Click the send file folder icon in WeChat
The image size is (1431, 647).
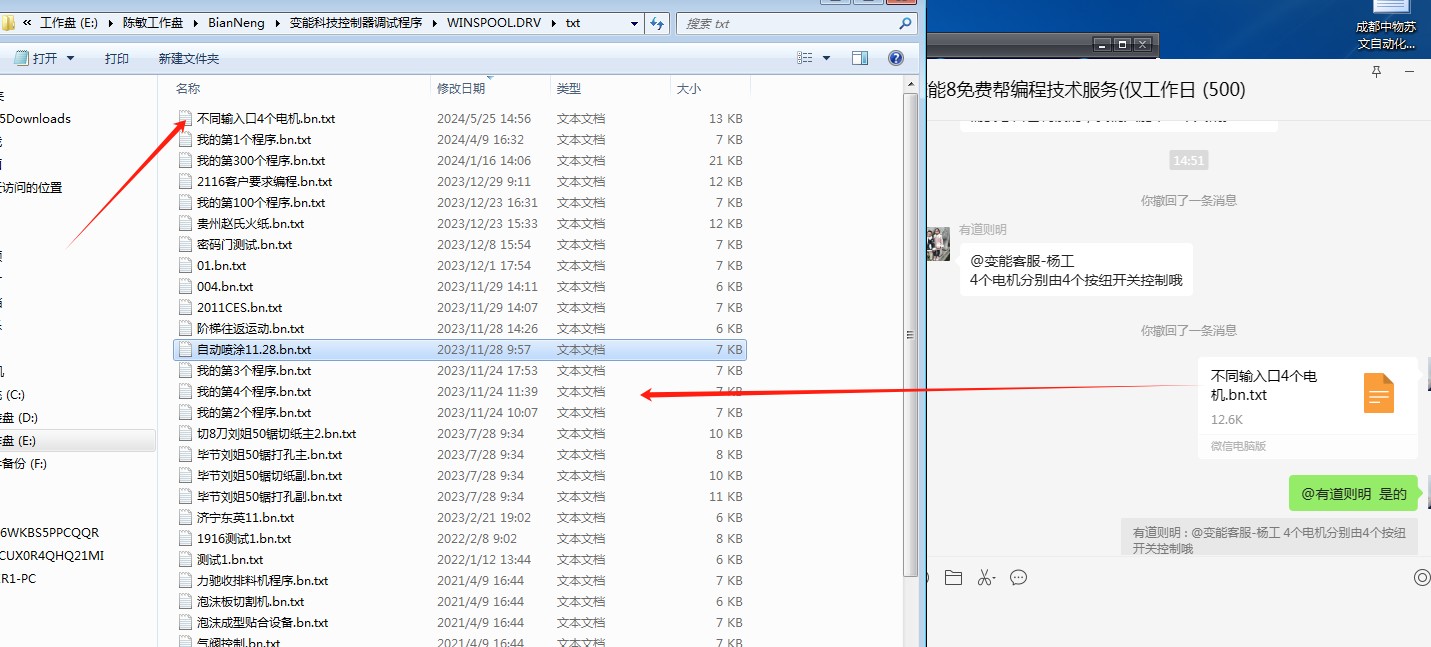coord(953,577)
